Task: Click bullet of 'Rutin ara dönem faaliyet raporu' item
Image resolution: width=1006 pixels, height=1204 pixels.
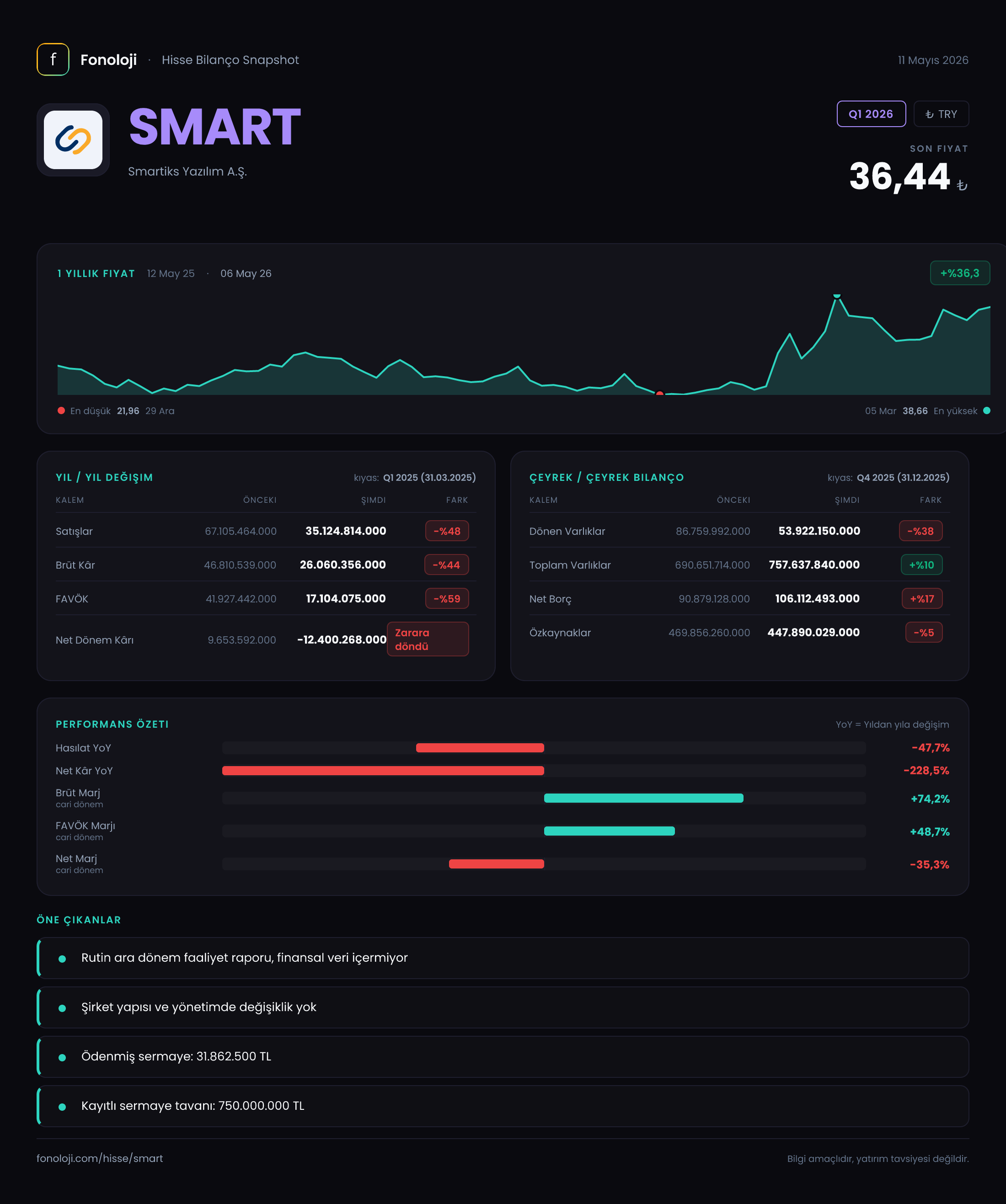Action: click(62, 959)
